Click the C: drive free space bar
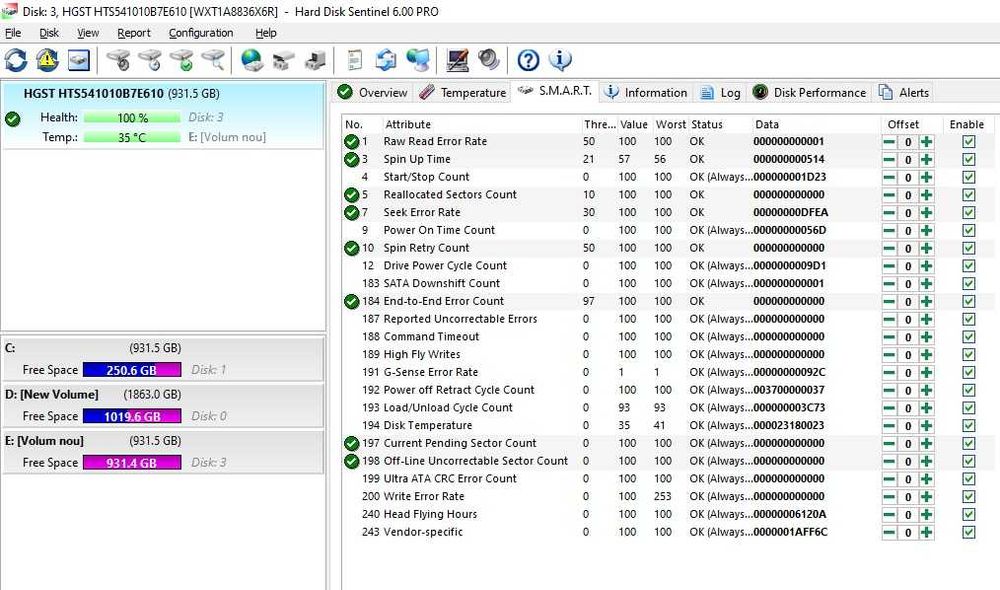Viewport: 1000px width, 590px height. click(x=132, y=370)
